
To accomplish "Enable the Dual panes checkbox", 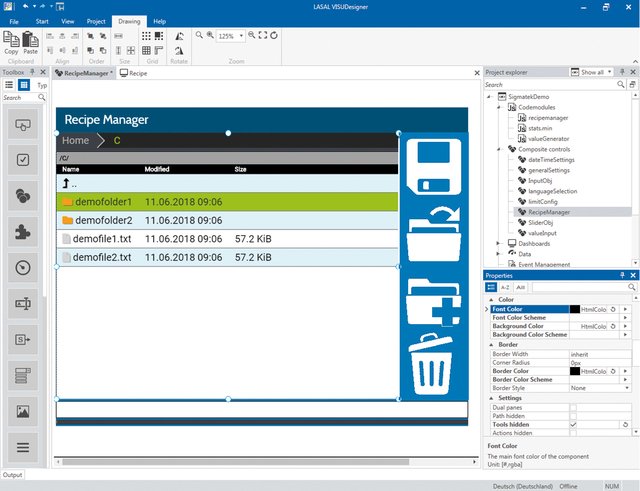I will (573, 407).
